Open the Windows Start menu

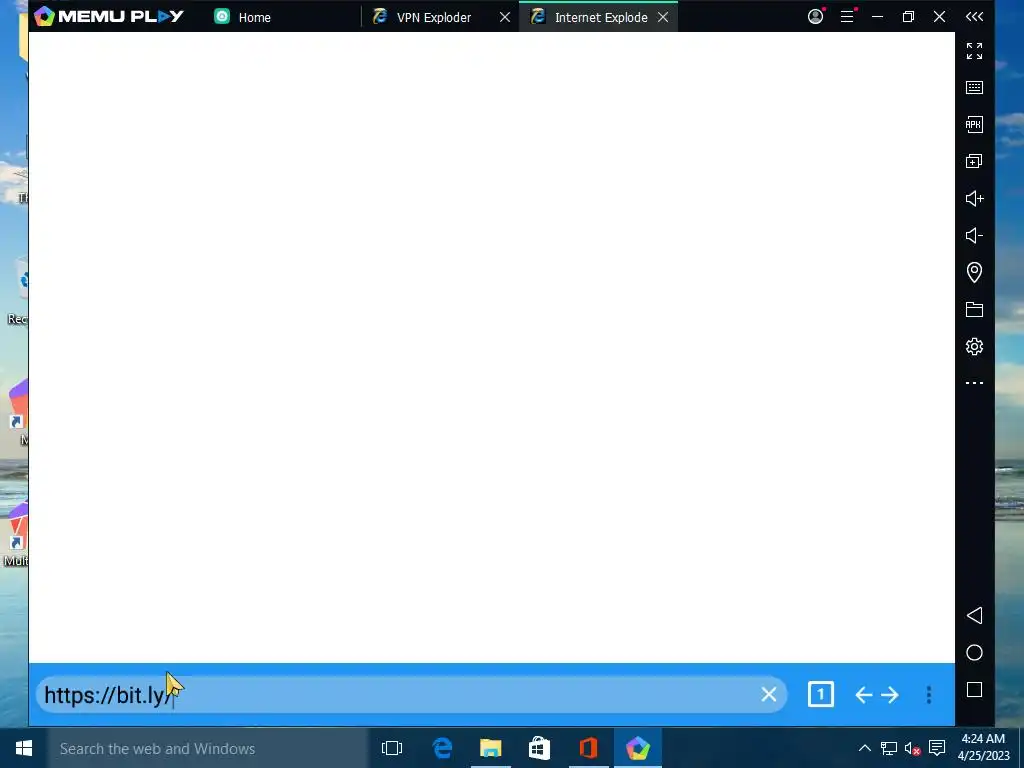pos(24,748)
